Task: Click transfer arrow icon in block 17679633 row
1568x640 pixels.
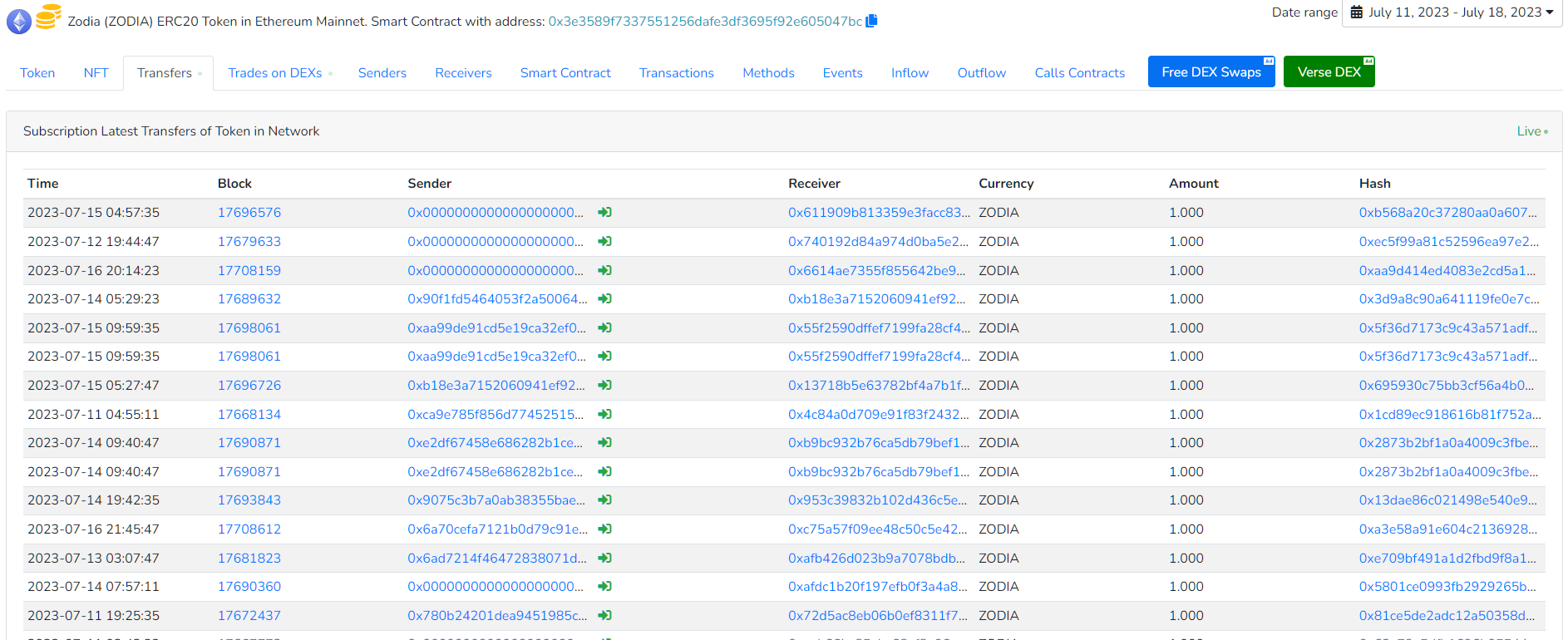Action: tap(604, 242)
